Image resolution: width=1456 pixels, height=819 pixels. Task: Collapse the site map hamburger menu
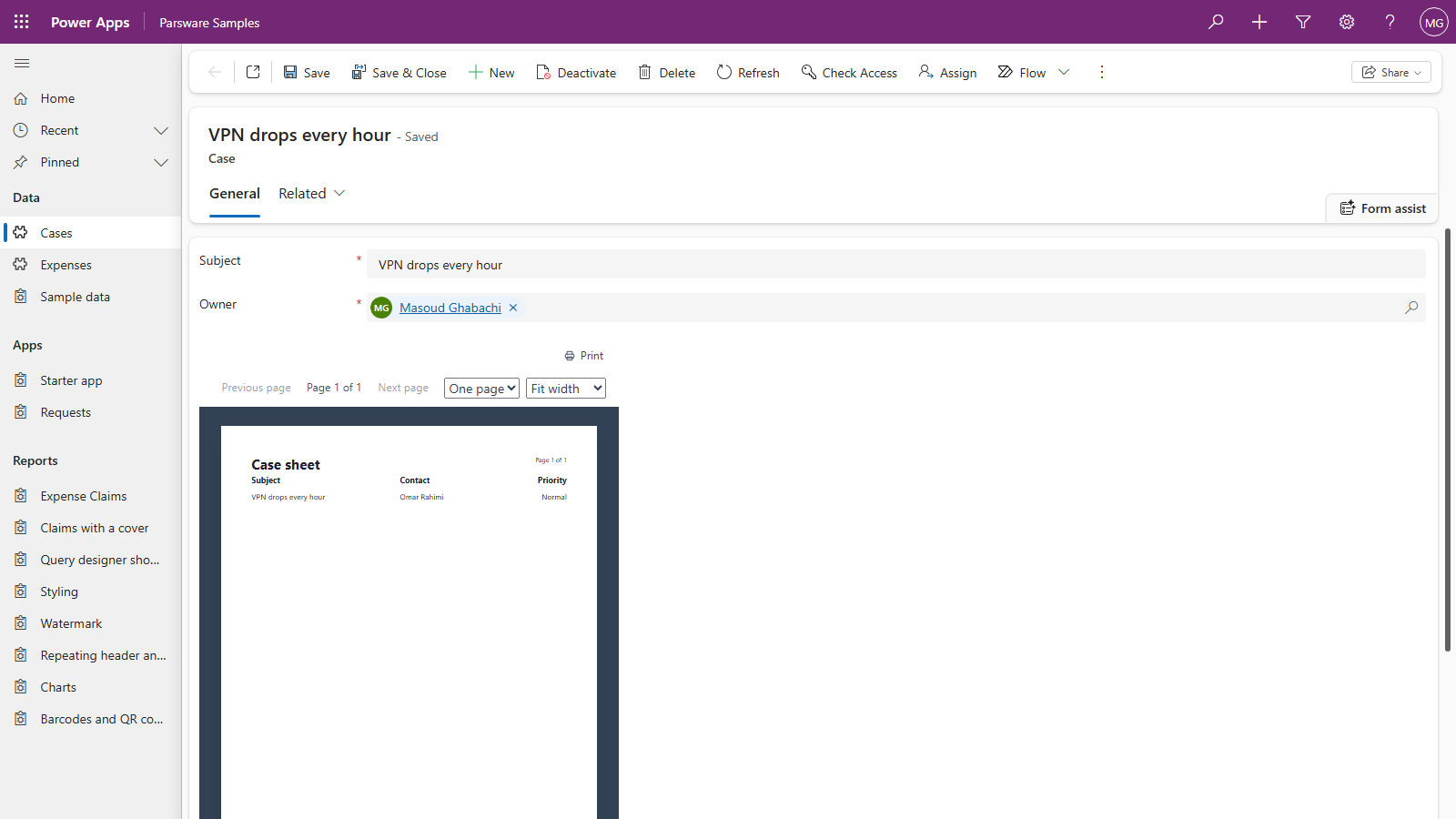tap(22, 63)
